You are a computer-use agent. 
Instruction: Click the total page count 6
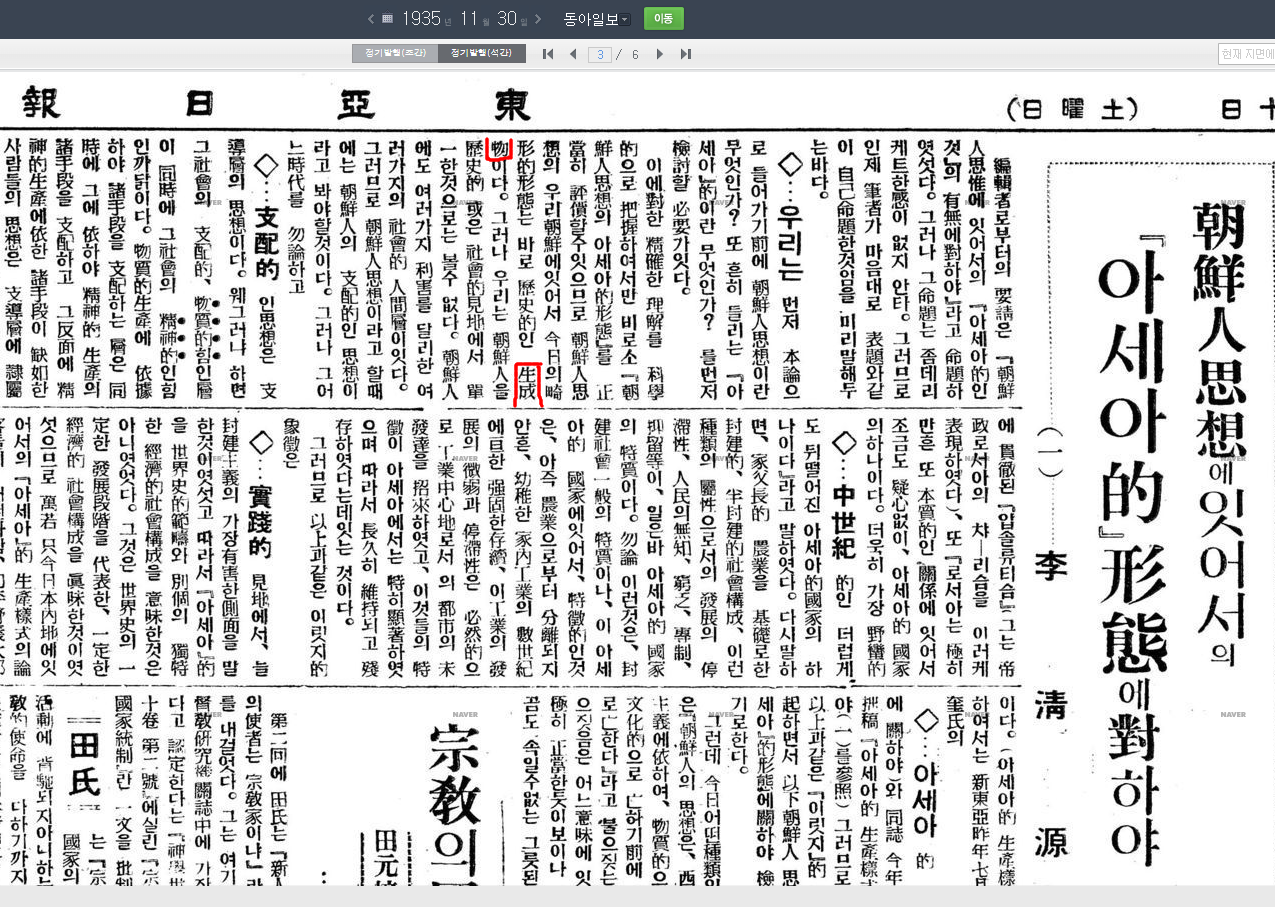634,54
